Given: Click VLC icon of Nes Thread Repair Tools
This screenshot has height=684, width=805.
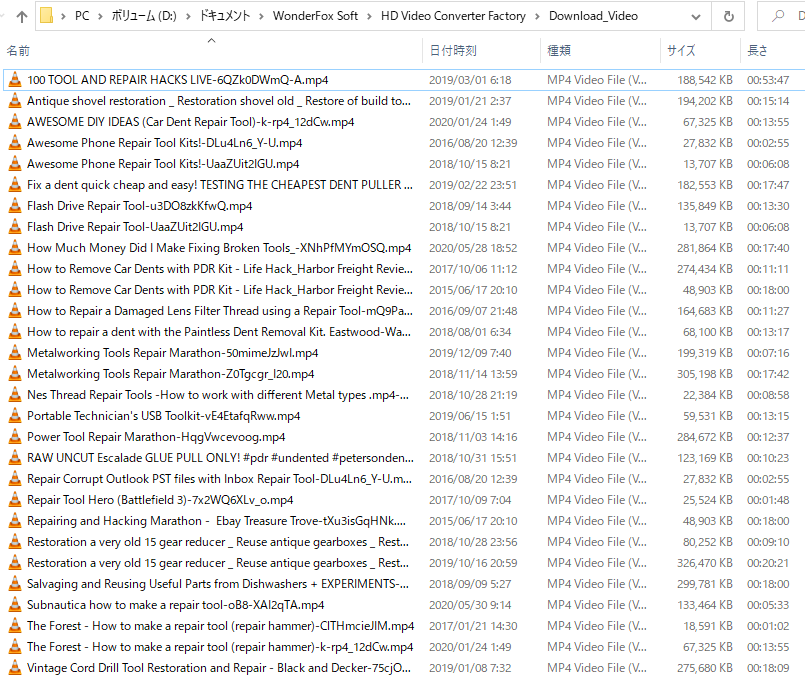Looking at the screenshot, I should pyautogui.click(x=15, y=395).
